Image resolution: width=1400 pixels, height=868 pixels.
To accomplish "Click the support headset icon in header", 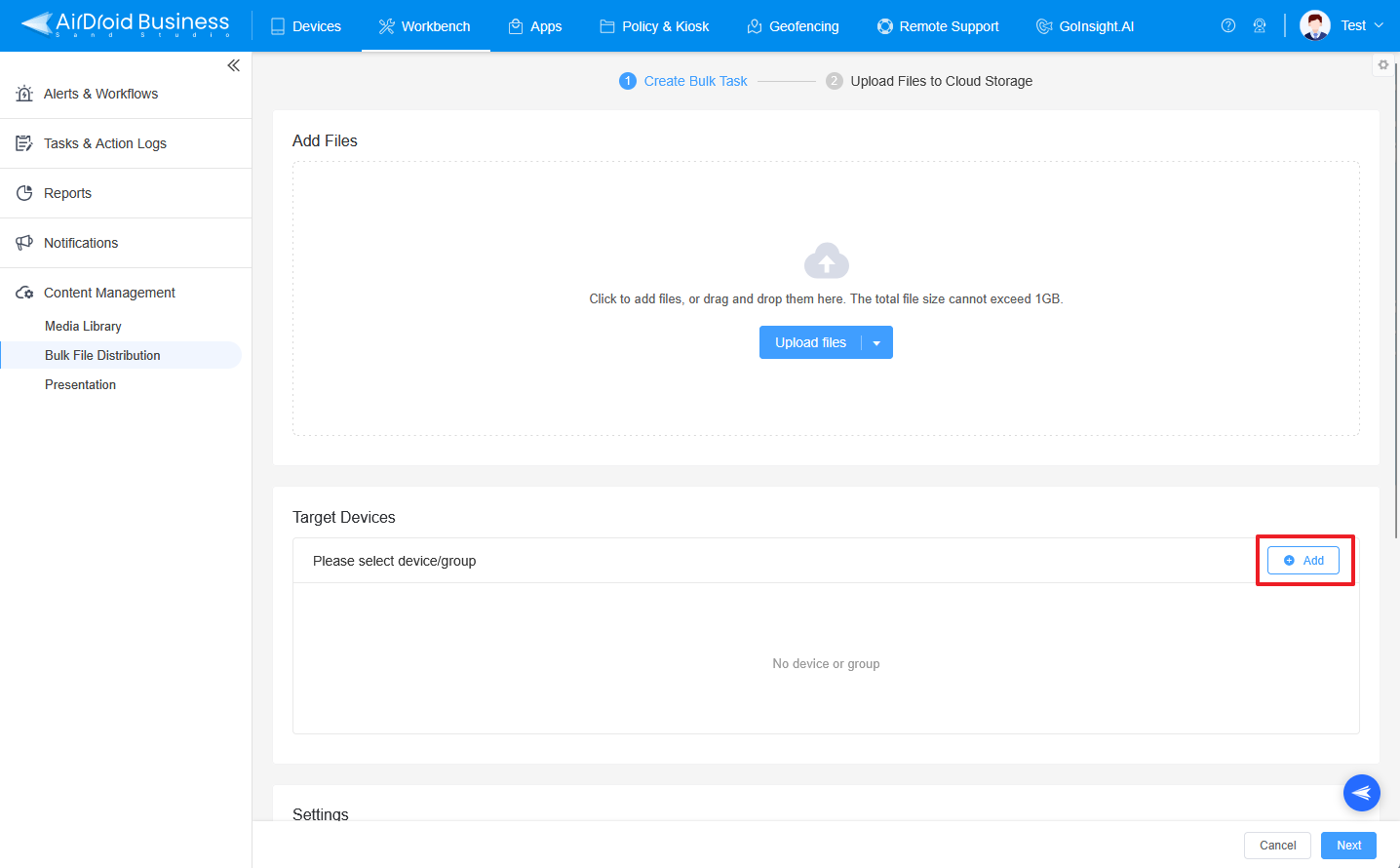I will pyautogui.click(x=1259, y=26).
